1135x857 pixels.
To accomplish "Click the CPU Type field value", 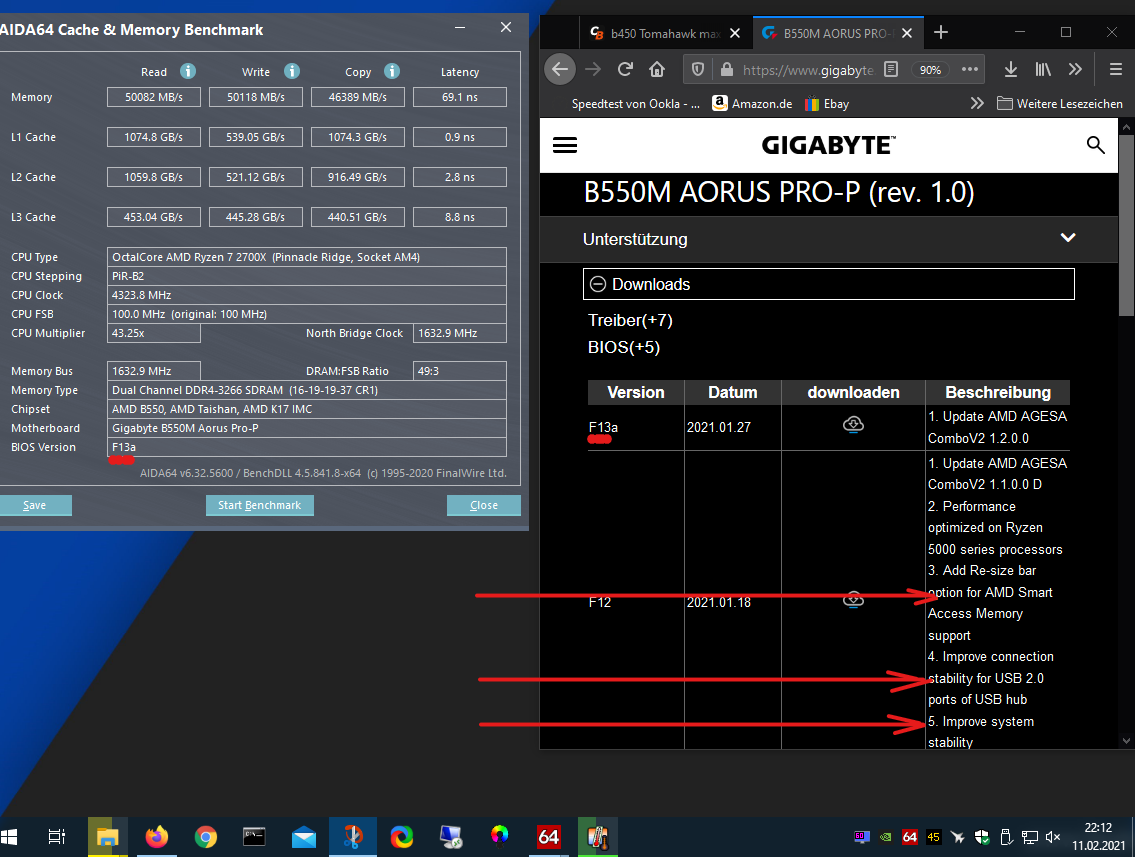I will click(x=307, y=257).
